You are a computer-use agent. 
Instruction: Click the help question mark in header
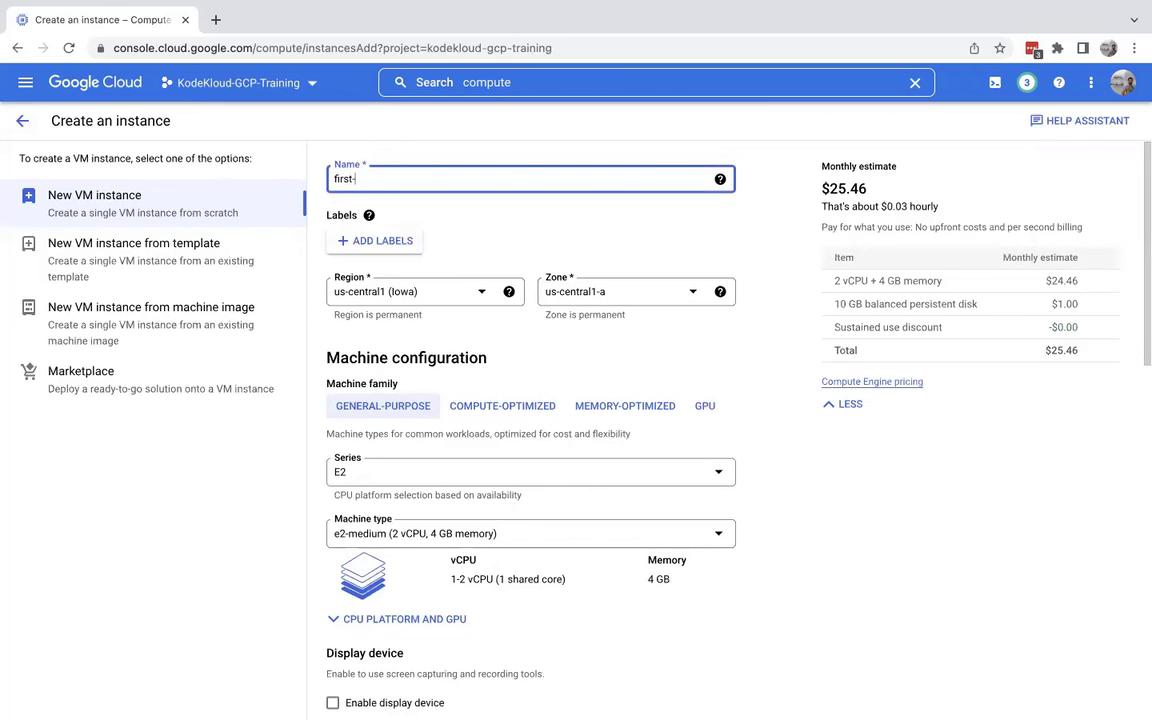click(1059, 83)
